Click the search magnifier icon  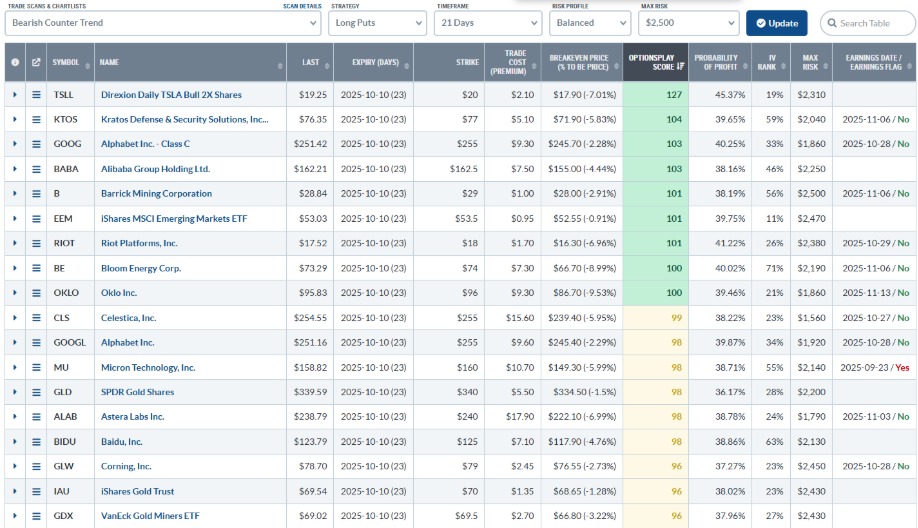tap(831, 23)
